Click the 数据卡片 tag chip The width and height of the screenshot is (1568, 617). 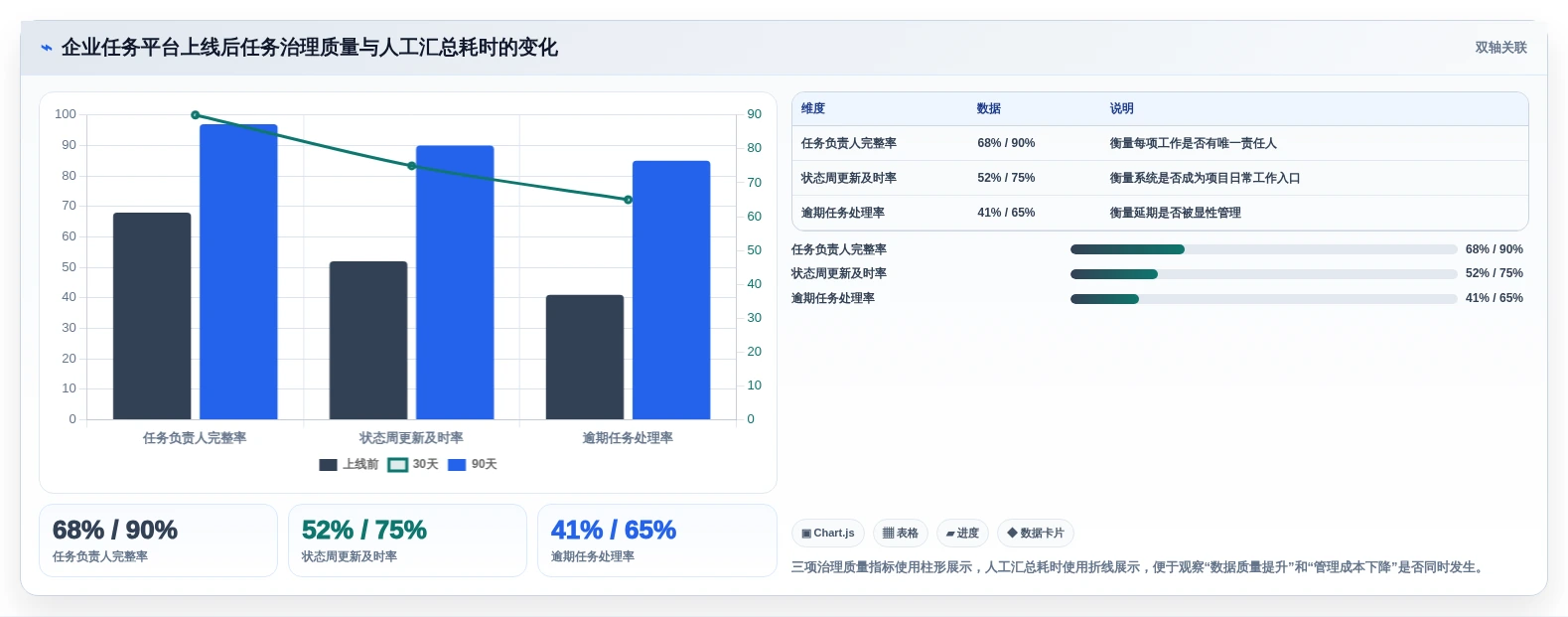click(1036, 534)
